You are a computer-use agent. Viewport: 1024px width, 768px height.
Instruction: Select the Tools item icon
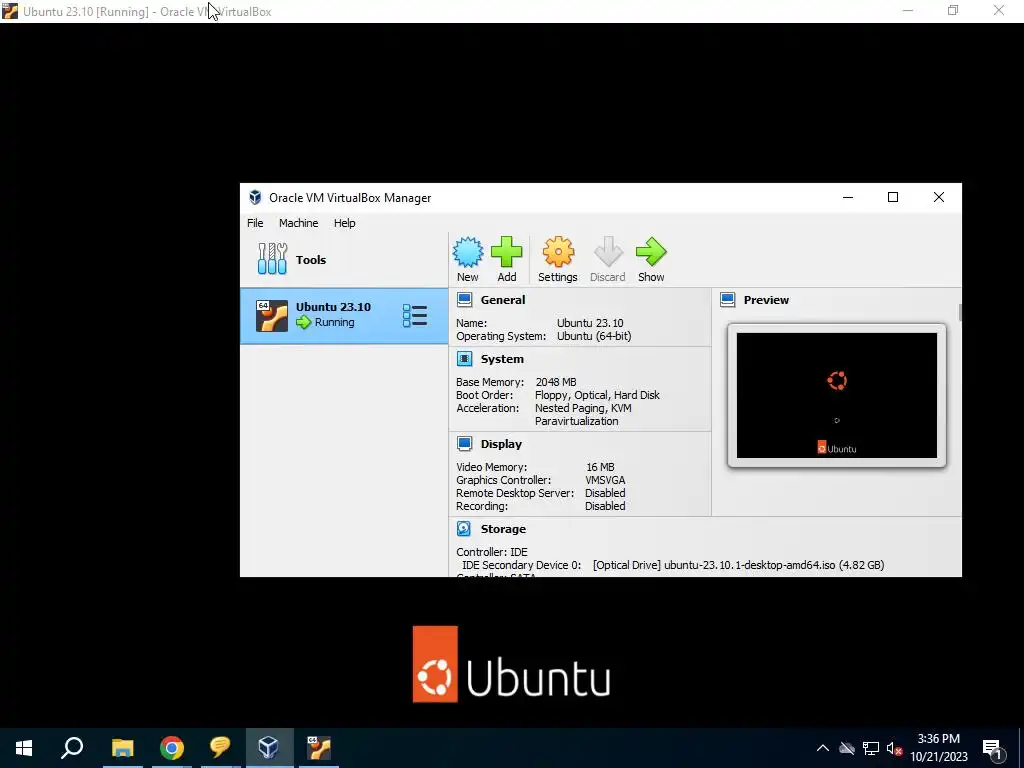coord(272,259)
